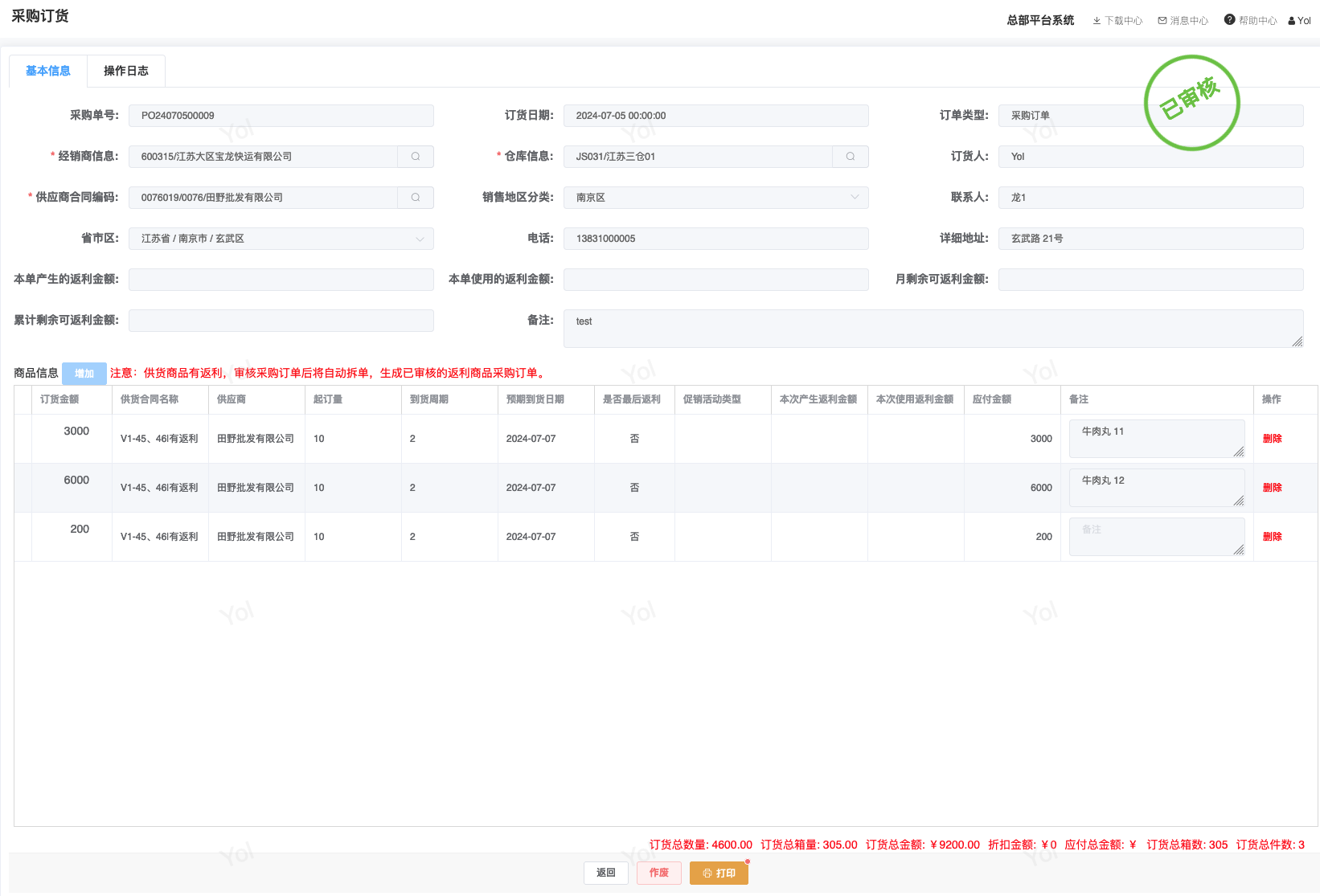This screenshot has width=1320, height=896.
Task: Click the 累计剩余可返利金额 field
Action: (x=281, y=321)
